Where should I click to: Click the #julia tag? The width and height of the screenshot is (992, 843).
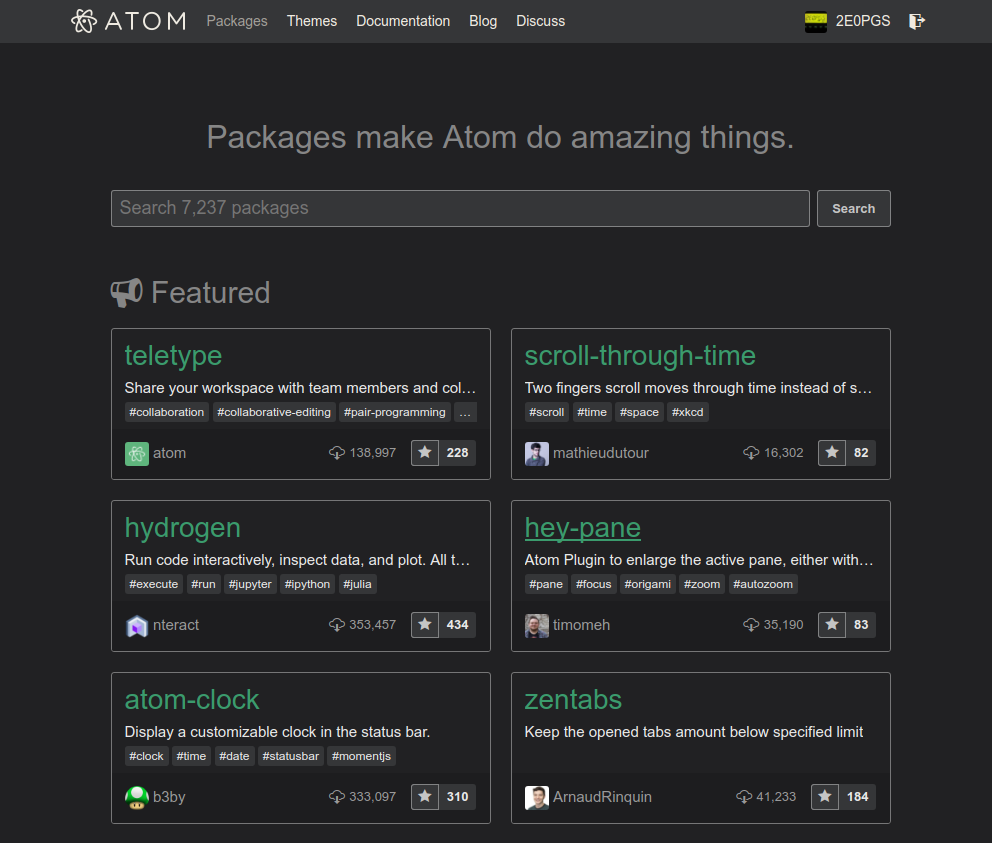(357, 584)
